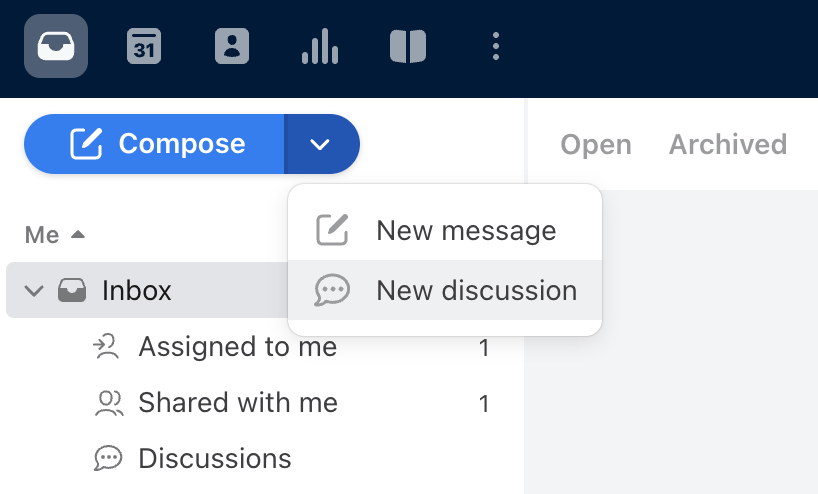
Task: Switch to the Open tab
Action: pos(596,145)
